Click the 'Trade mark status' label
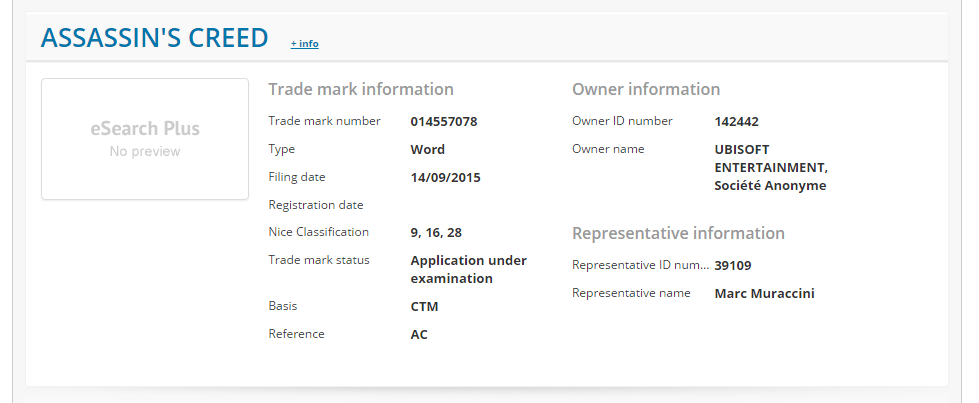Screen dimensions: 979x403 tap(319, 260)
